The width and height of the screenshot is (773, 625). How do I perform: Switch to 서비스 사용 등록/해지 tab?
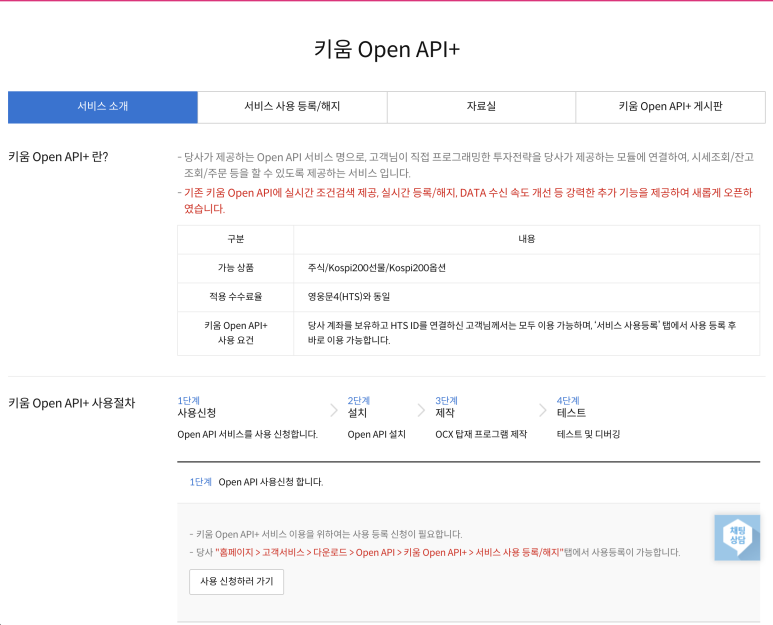(292, 106)
